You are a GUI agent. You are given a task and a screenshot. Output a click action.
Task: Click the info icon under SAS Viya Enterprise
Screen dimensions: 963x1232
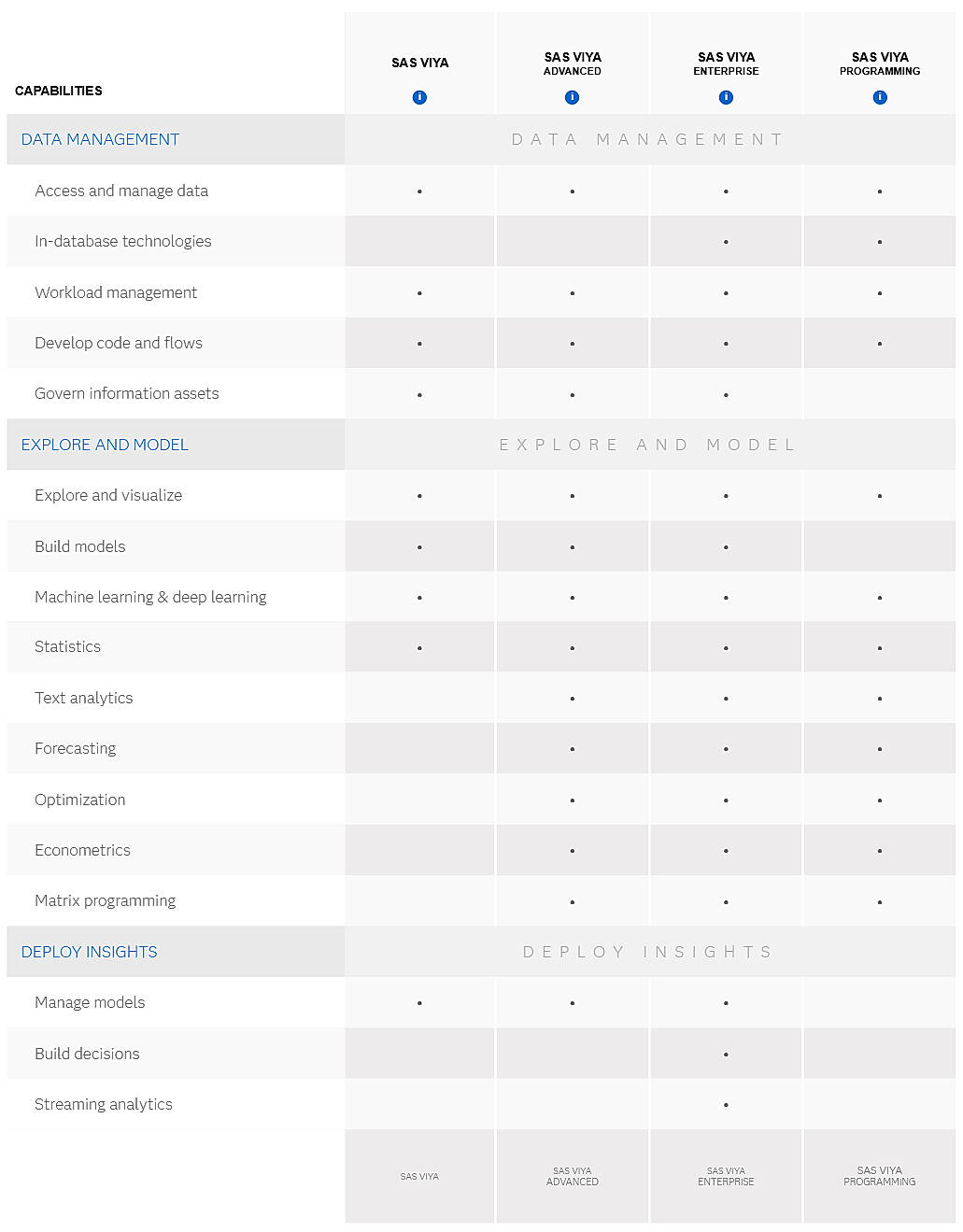[726, 96]
